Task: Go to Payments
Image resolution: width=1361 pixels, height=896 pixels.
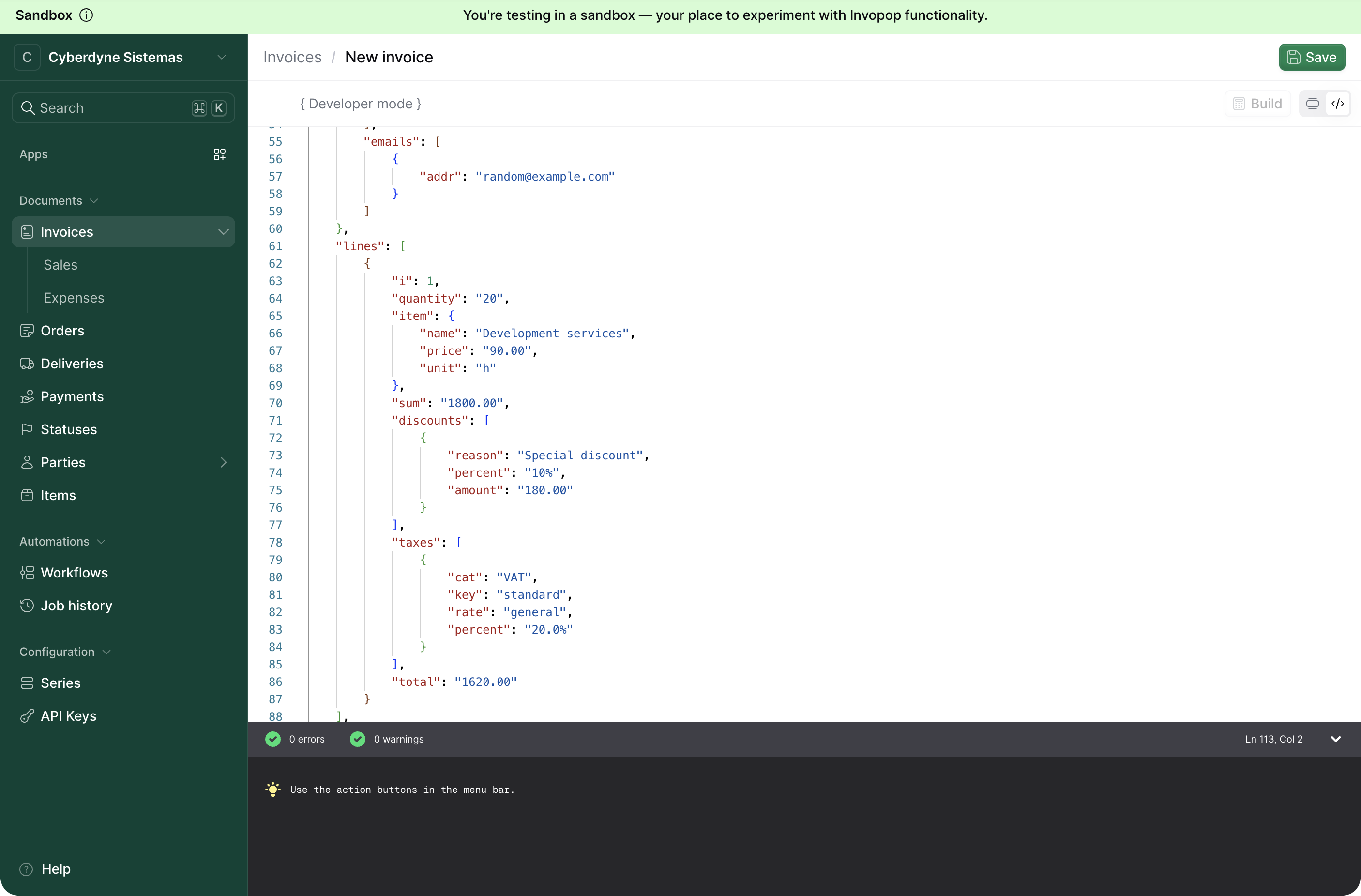Action: click(x=72, y=396)
